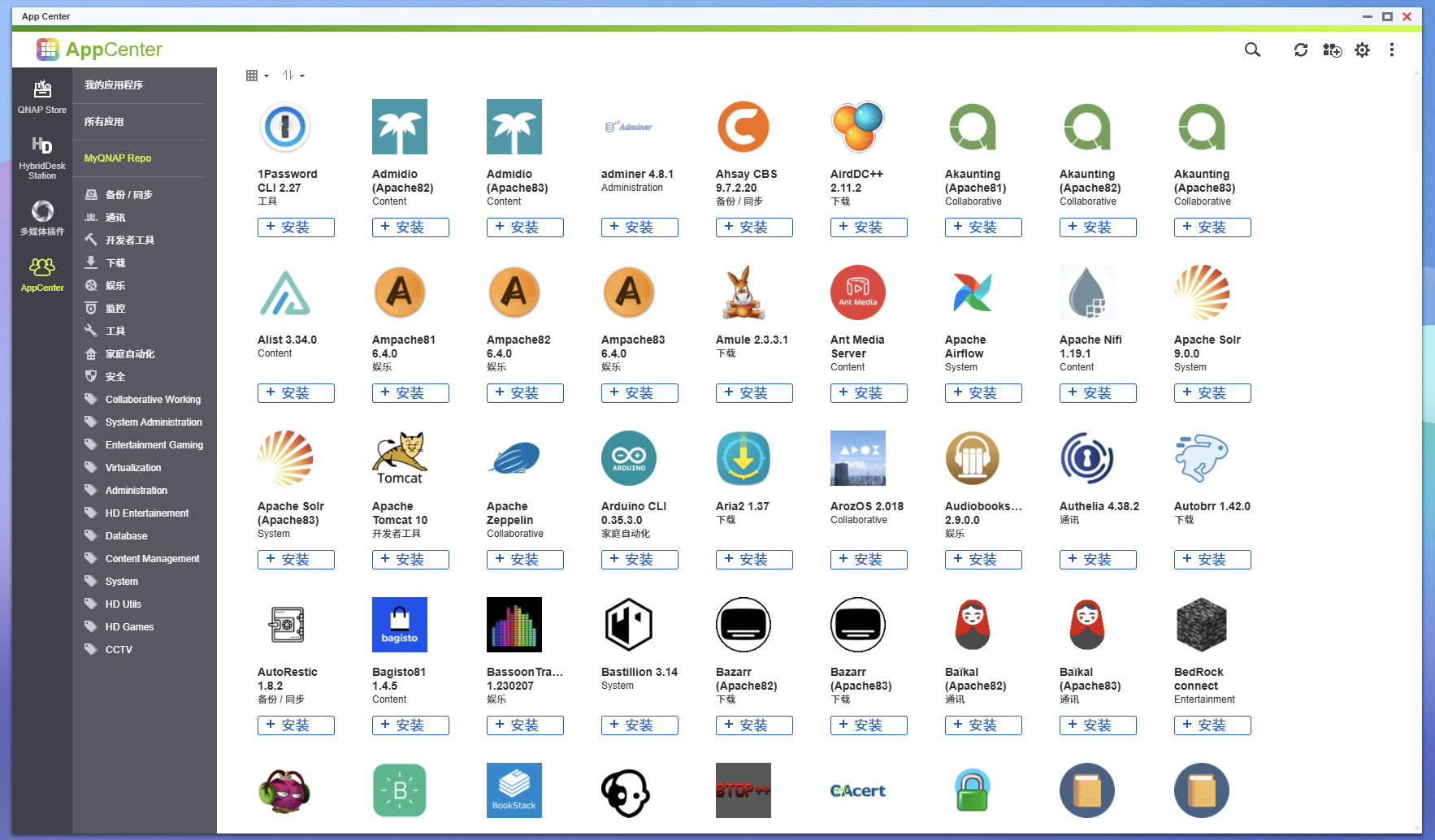Screen dimensions: 1435x840
Task: Open the BookStack app icon
Action: point(514,790)
